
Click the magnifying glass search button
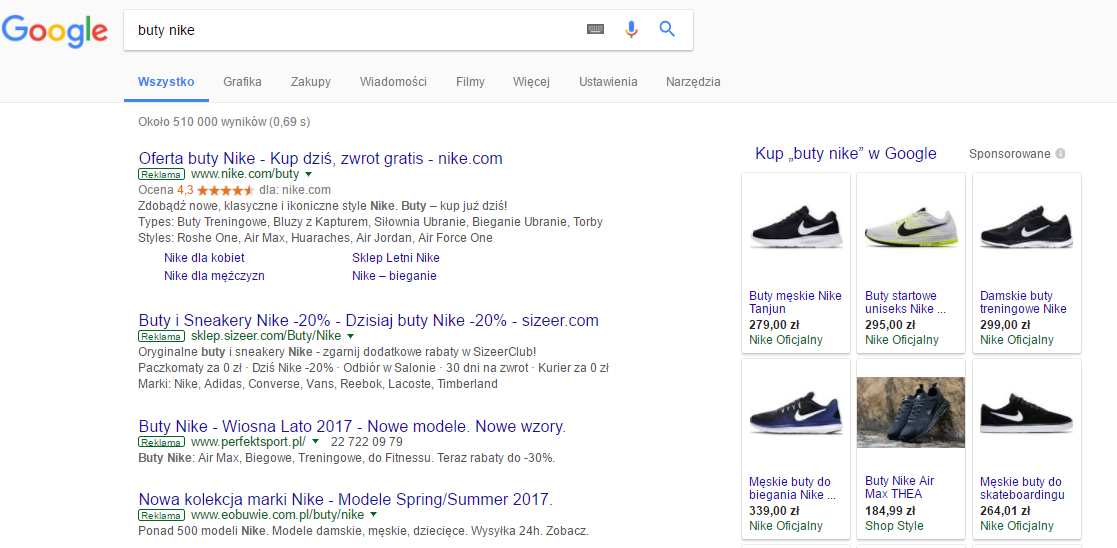coord(667,30)
